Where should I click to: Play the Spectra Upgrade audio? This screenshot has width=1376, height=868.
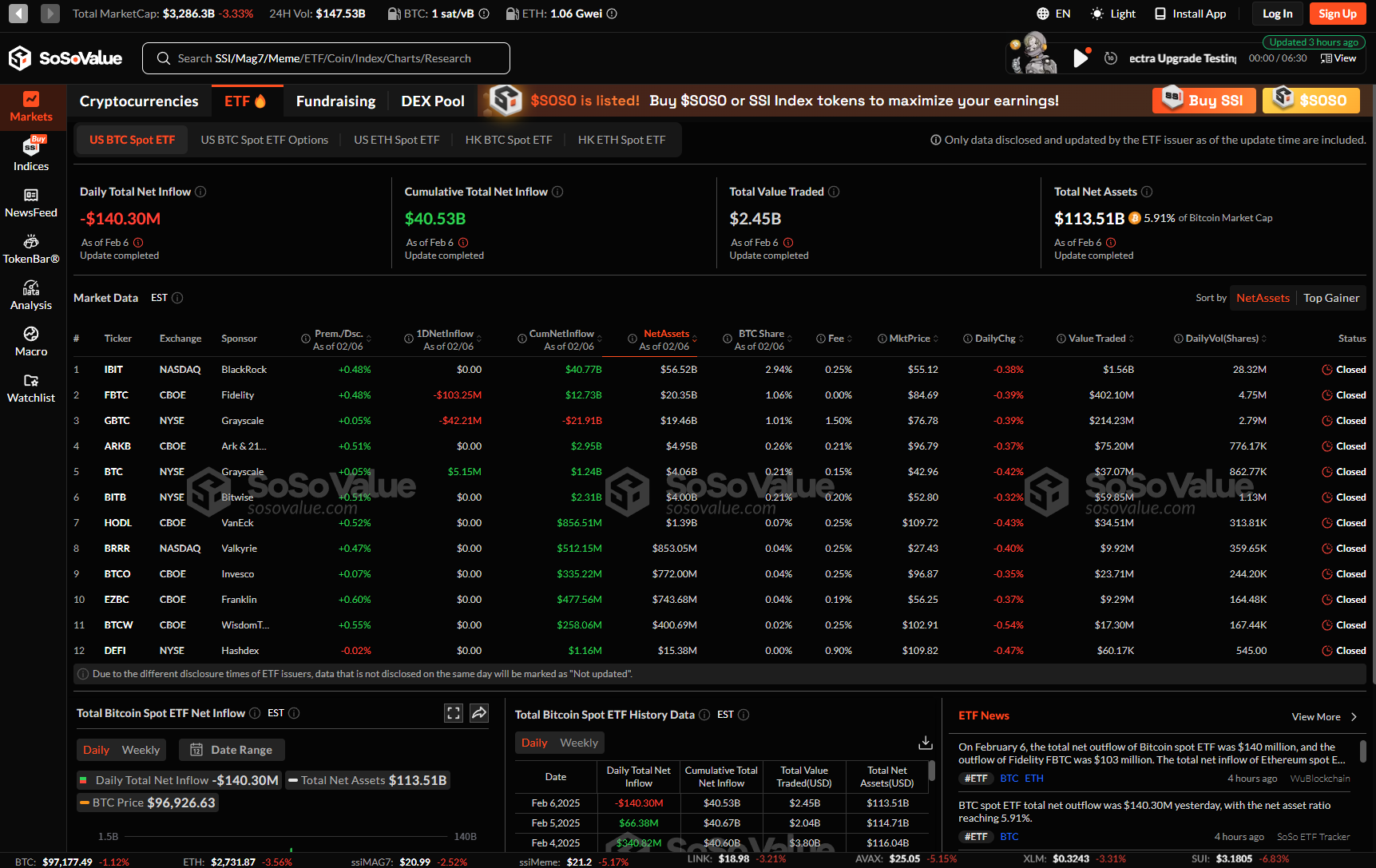click(x=1081, y=58)
